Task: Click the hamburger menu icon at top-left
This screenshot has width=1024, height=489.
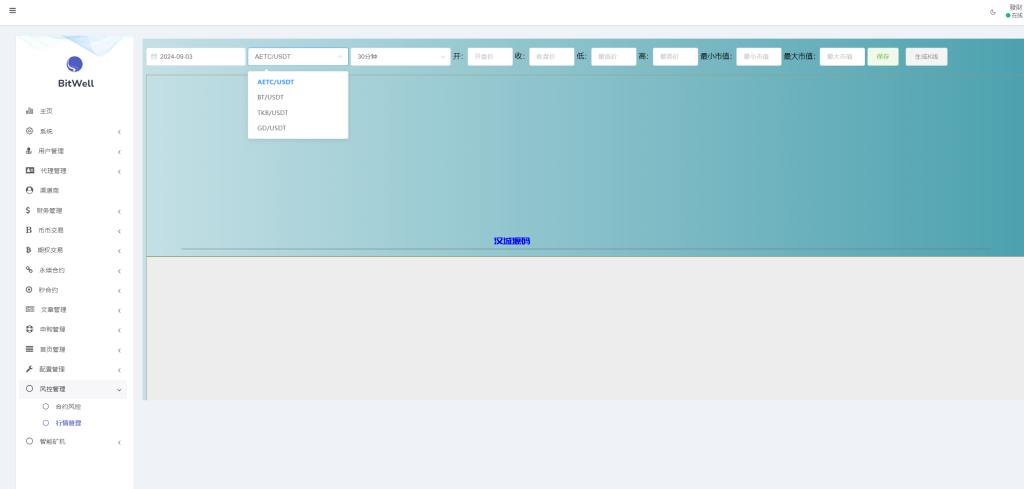Action: click(12, 11)
